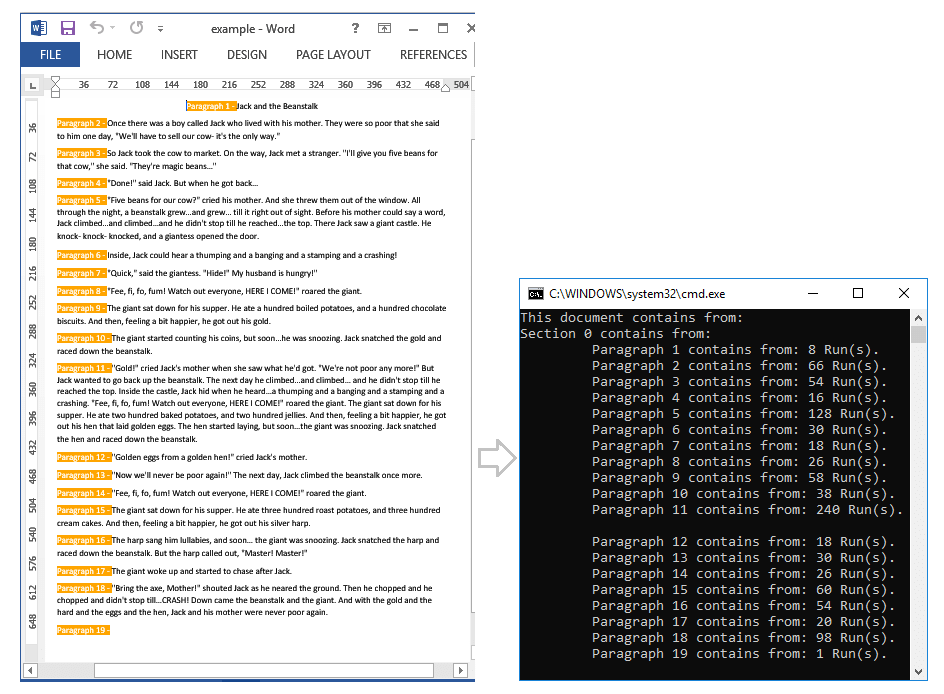The width and height of the screenshot is (944, 694).
Task: Click the cmd.exe window system icon
Action: (x=536, y=294)
